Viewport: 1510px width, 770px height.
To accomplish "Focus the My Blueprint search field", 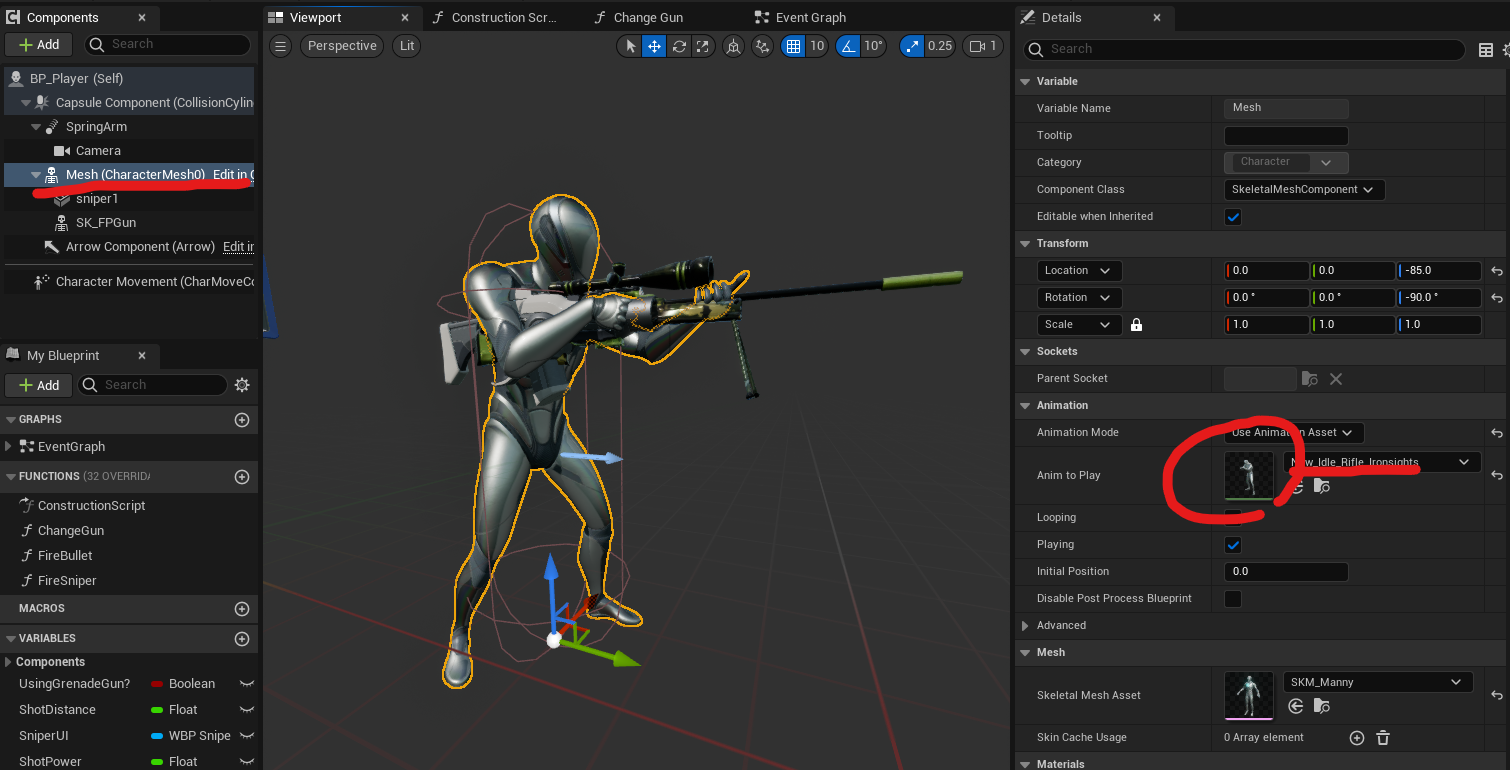I will (152, 385).
